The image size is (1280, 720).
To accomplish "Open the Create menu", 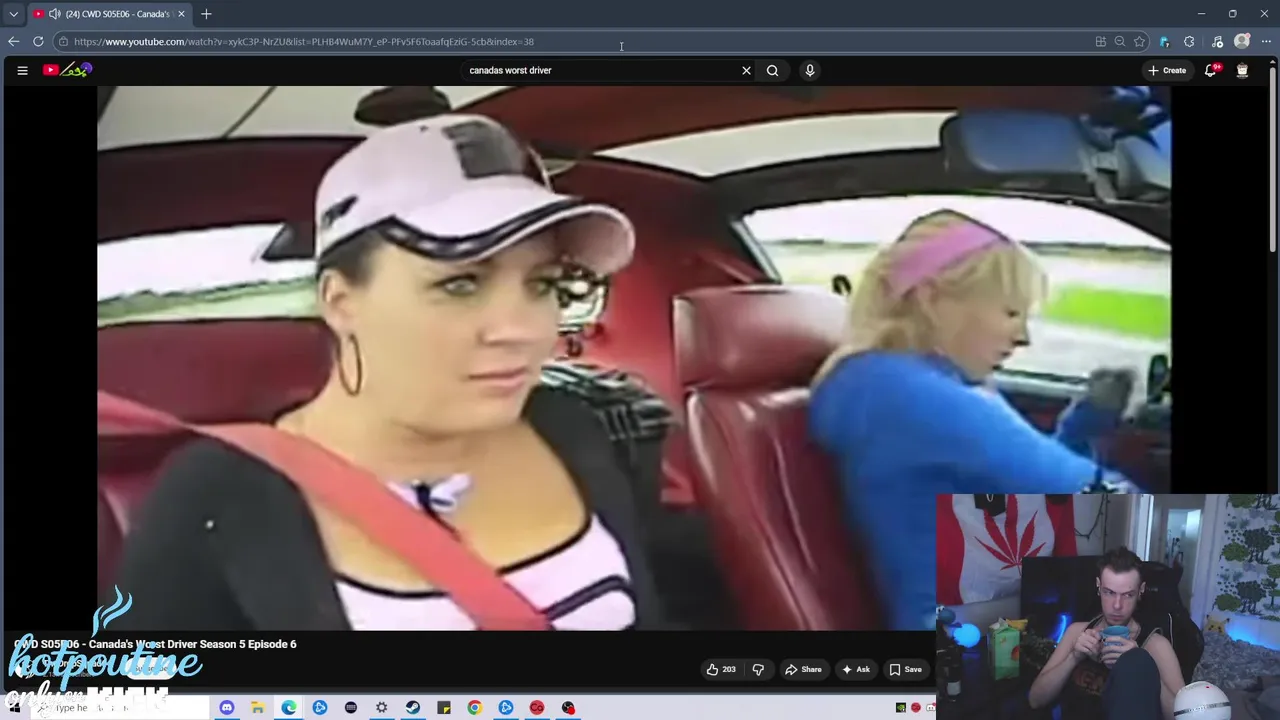I will (x=1167, y=70).
